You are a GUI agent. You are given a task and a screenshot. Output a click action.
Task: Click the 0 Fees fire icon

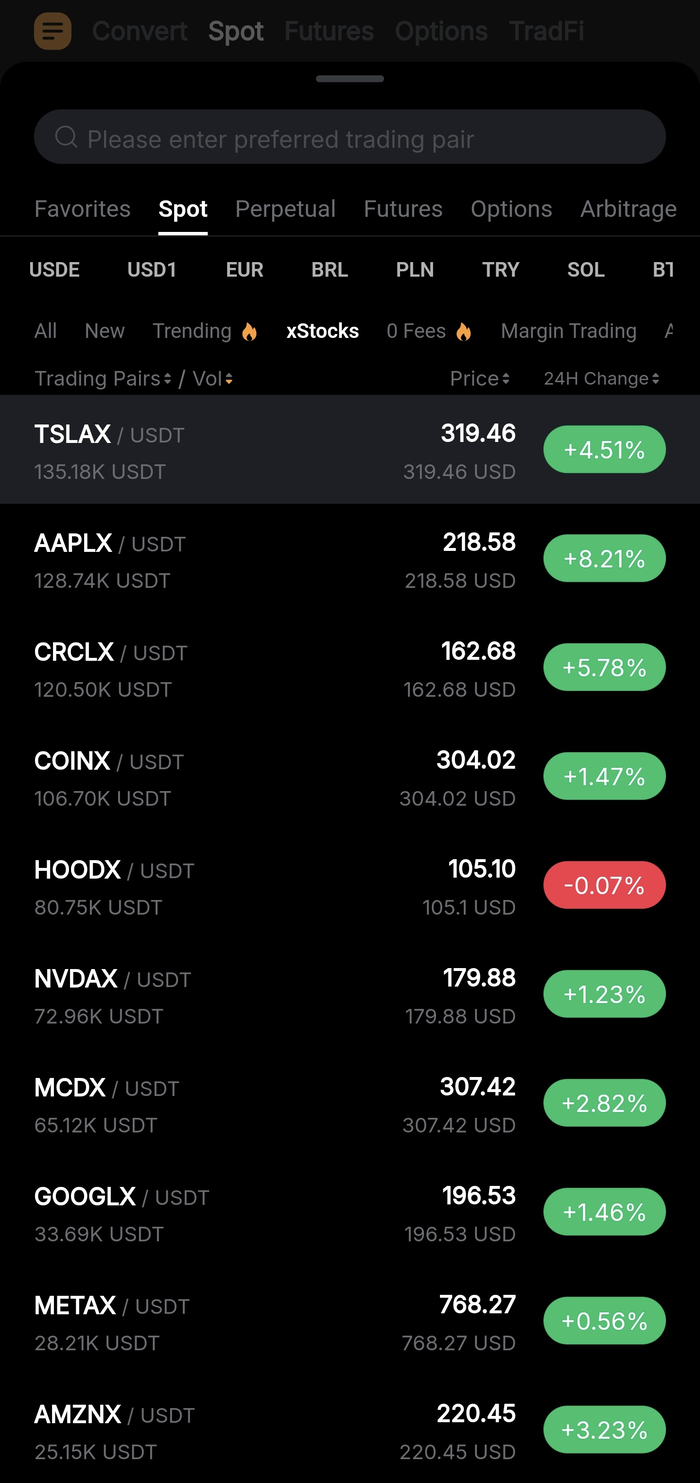click(x=463, y=331)
